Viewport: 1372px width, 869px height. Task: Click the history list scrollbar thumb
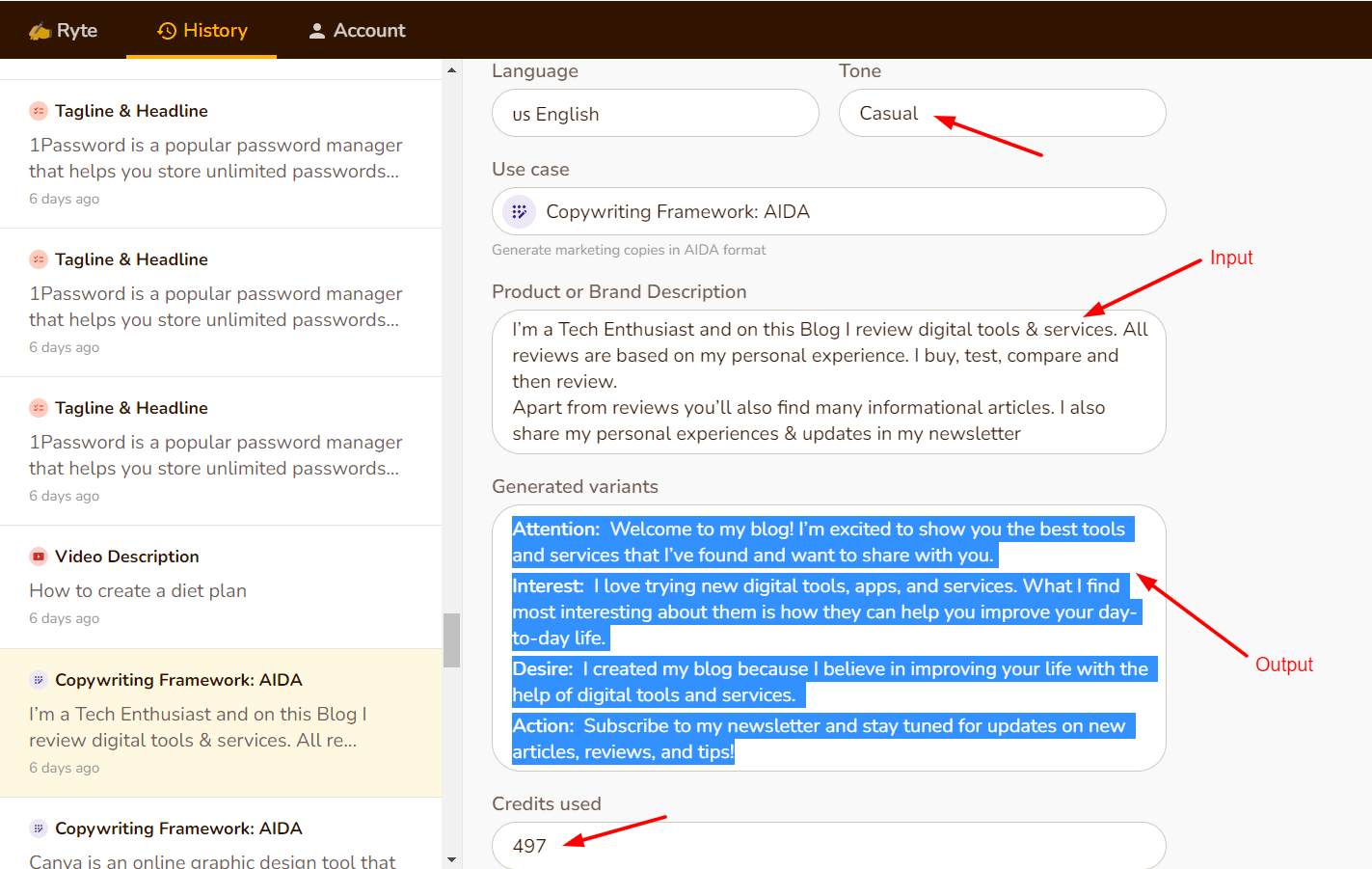pyautogui.click(x=451, y=639)
